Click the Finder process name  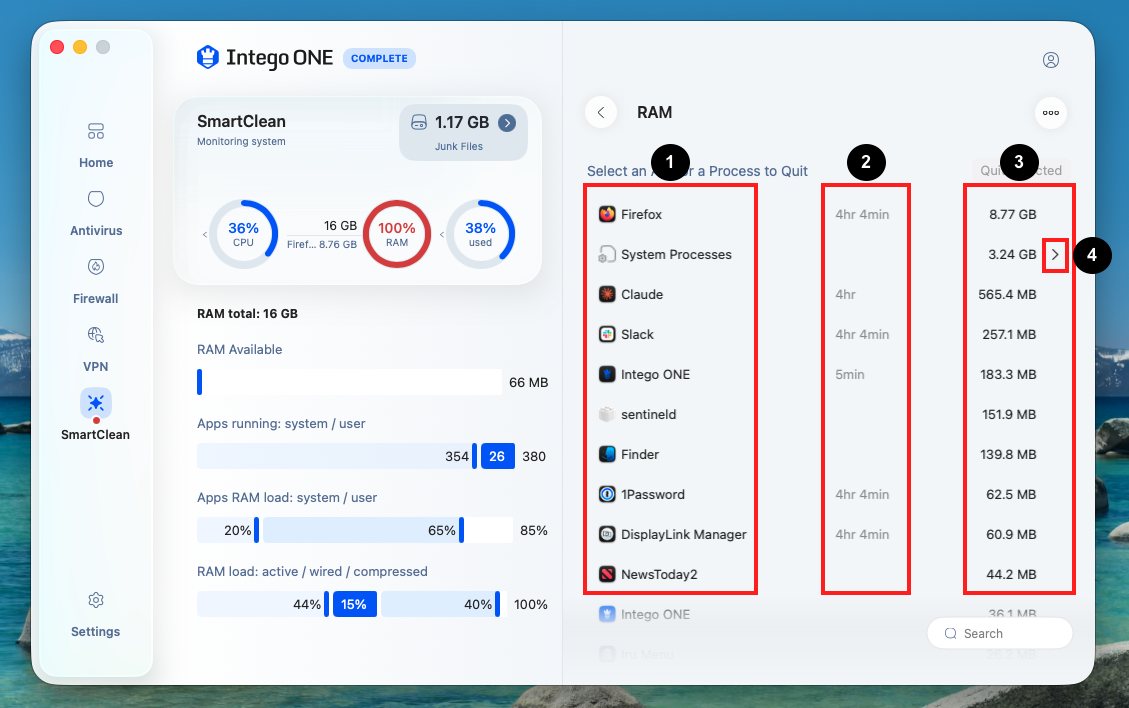coord(639,454)
